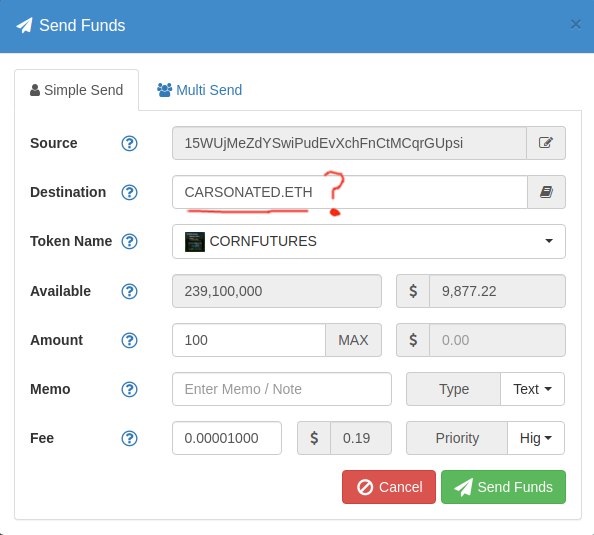This screenshot has height=535, width=594.
Task: Click the fee amount input field
Action: [227, 438]
